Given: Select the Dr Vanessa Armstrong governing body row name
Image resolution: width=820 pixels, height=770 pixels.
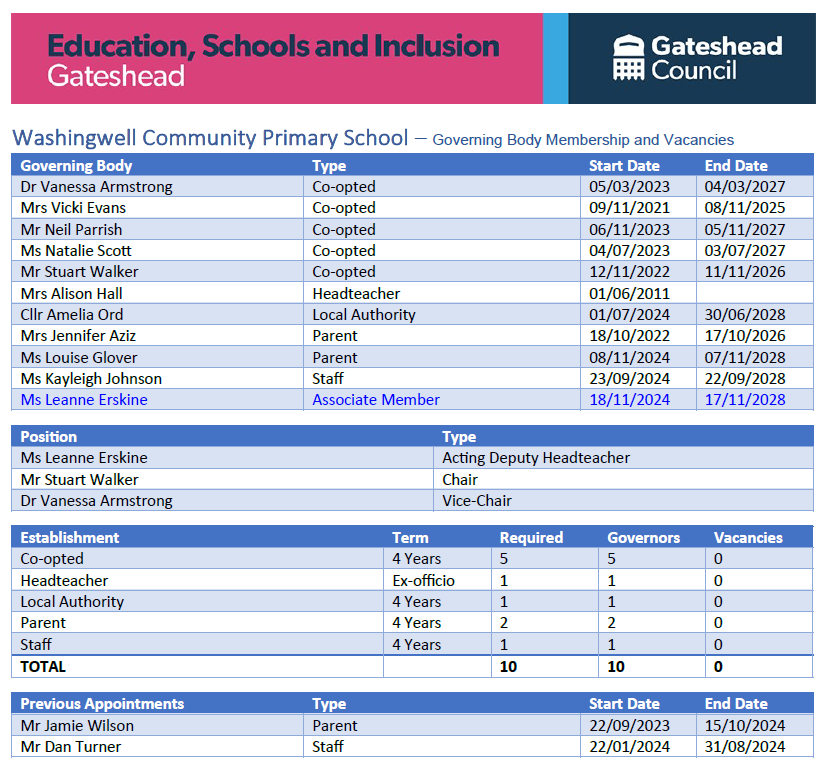Looking at the screenshot, I should point(96,187).
